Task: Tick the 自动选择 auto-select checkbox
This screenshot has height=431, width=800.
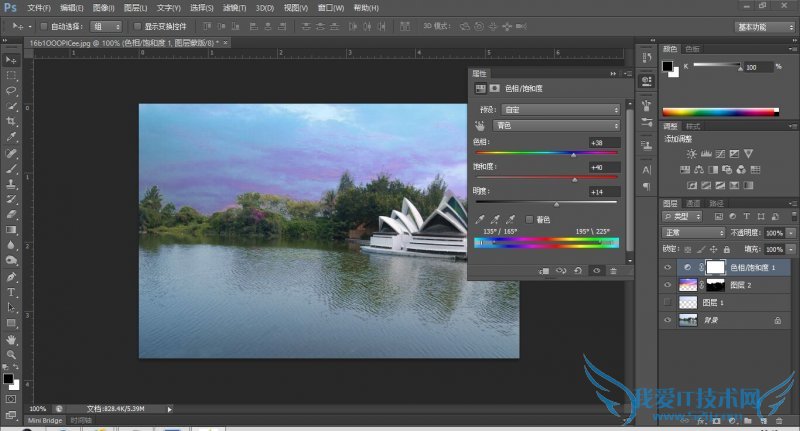Action: click(43, 26)
